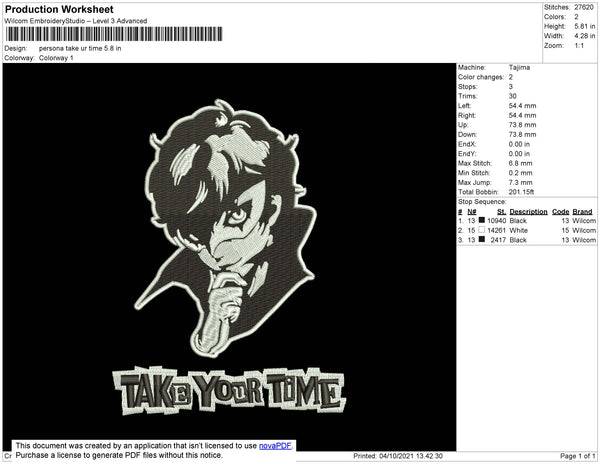The image size is (600, 464).
Task: Click the 'White' thread description
Action: click(x=518, y=230)
